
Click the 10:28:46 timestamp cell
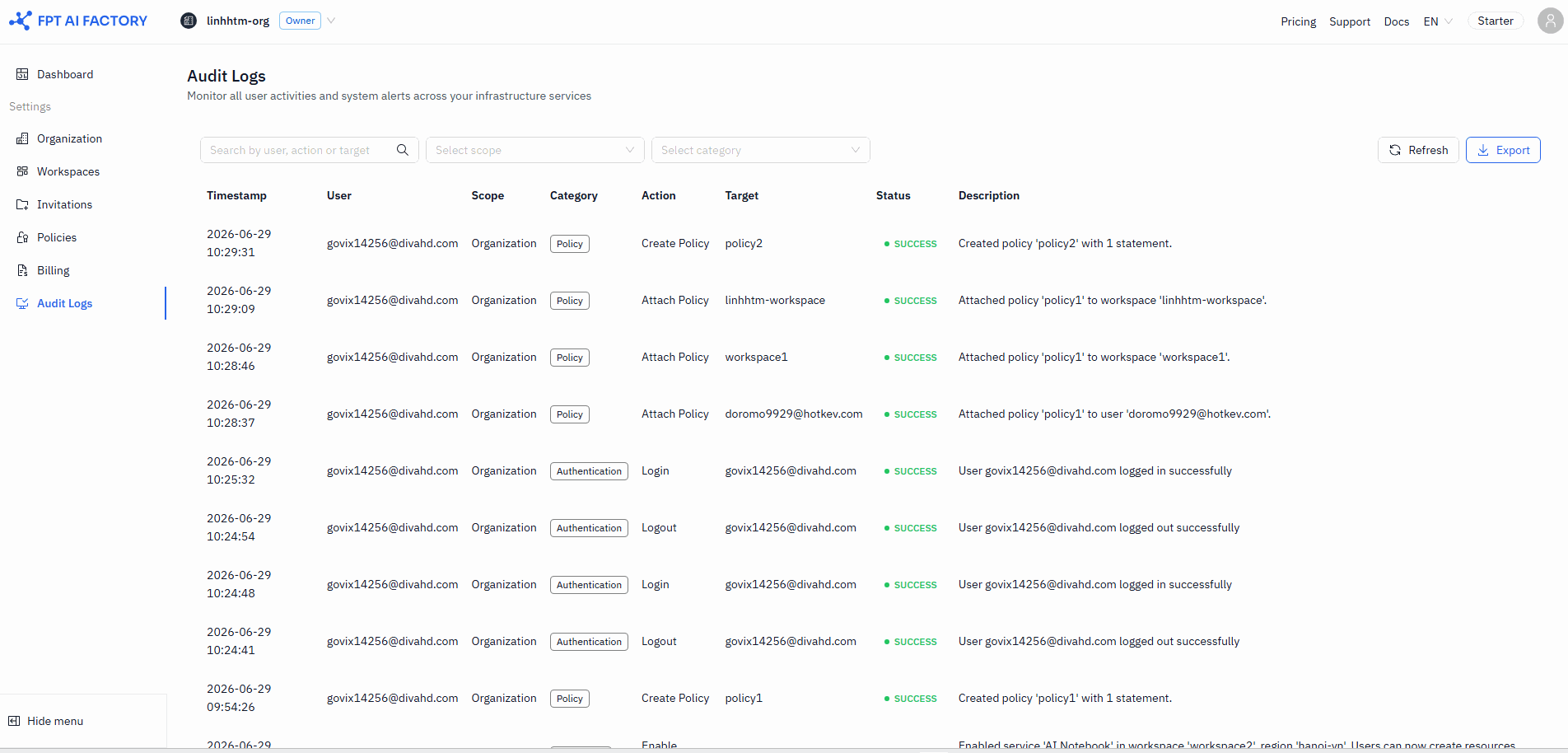point(239,357)
